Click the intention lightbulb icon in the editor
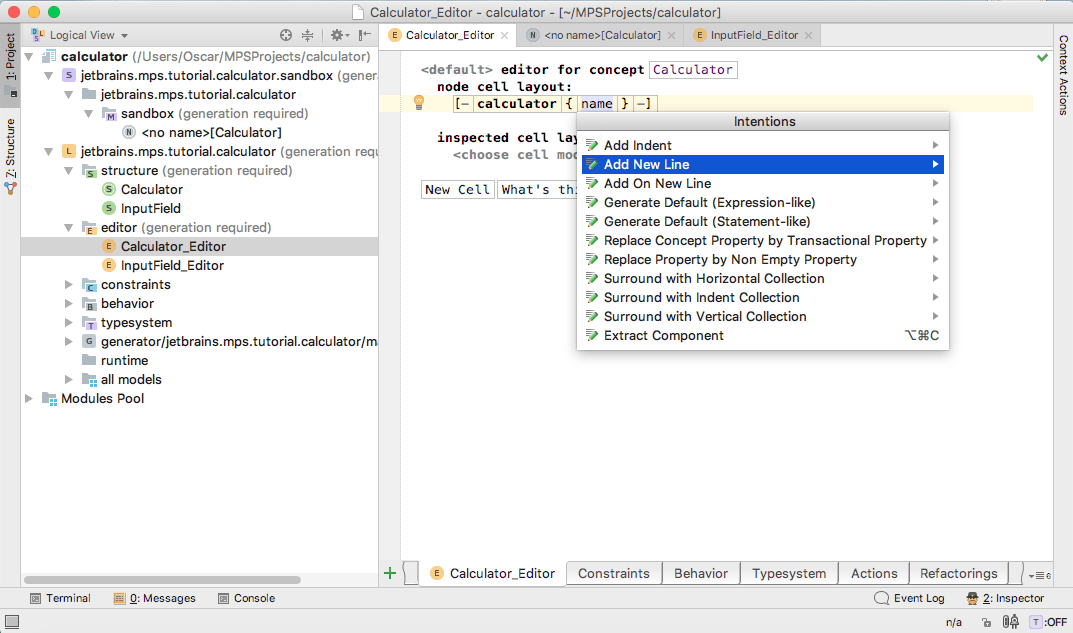 [x=419, y=103]
